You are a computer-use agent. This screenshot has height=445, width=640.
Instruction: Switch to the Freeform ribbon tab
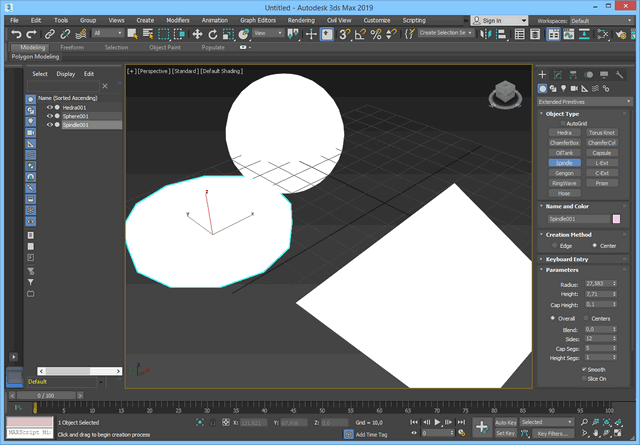tap(72, 47)
